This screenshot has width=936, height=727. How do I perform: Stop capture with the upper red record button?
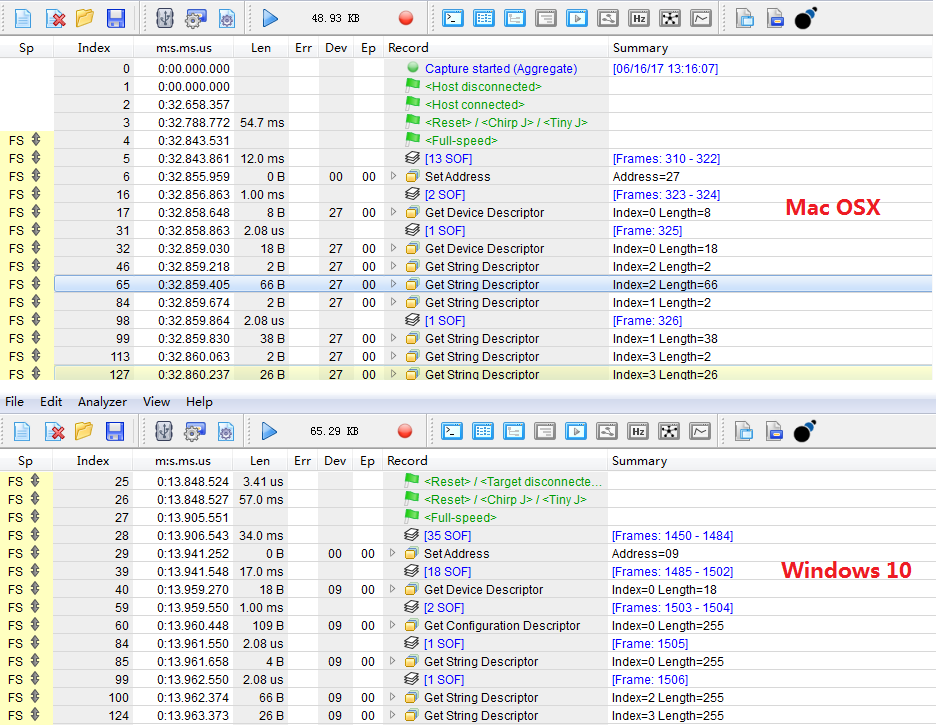pyautogui.click(x=406, y=18)
